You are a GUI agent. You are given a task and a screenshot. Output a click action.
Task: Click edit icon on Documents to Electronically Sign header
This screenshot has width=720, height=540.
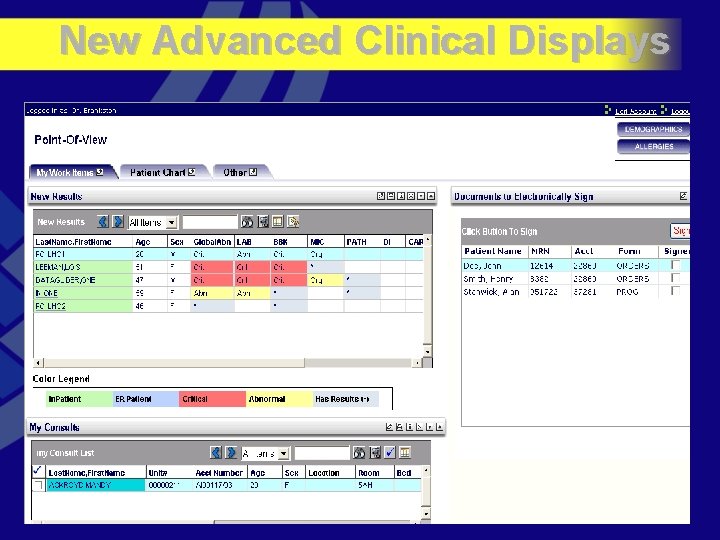[683, 196]
